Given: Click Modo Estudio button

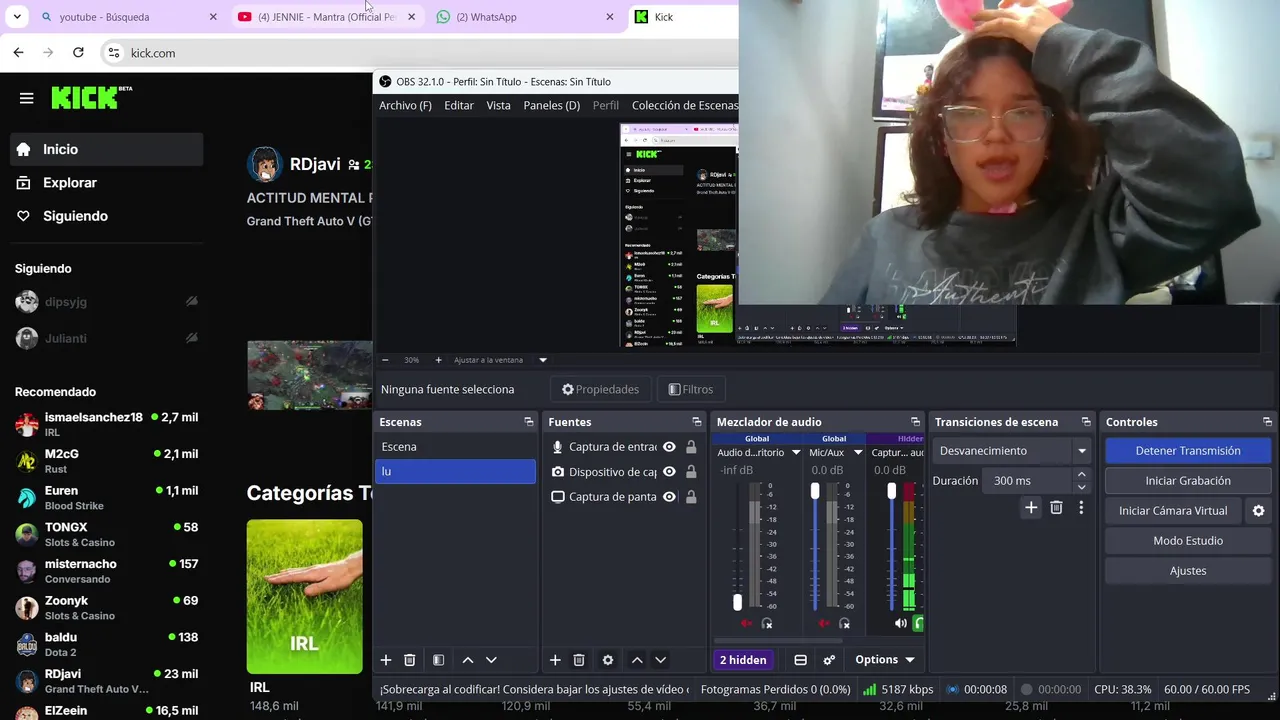Looking at the screenshot, I should [x=1188, y=541].
